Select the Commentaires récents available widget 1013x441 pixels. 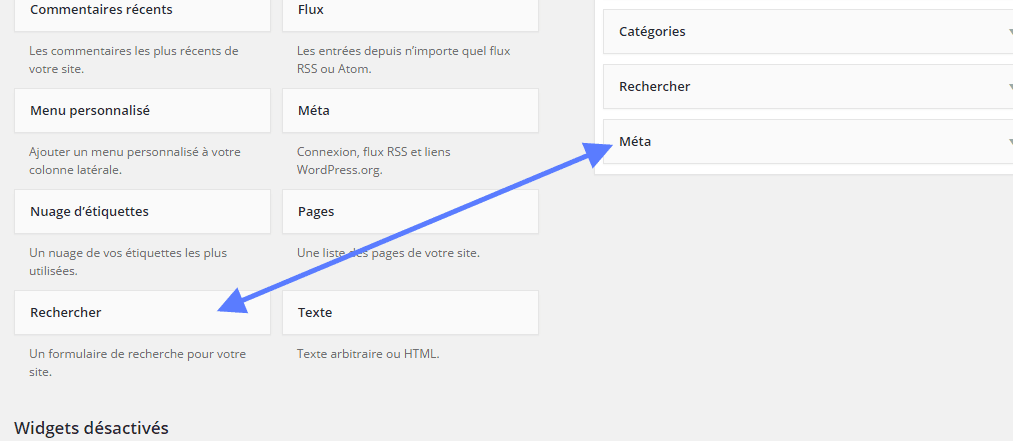pos(142,12)
